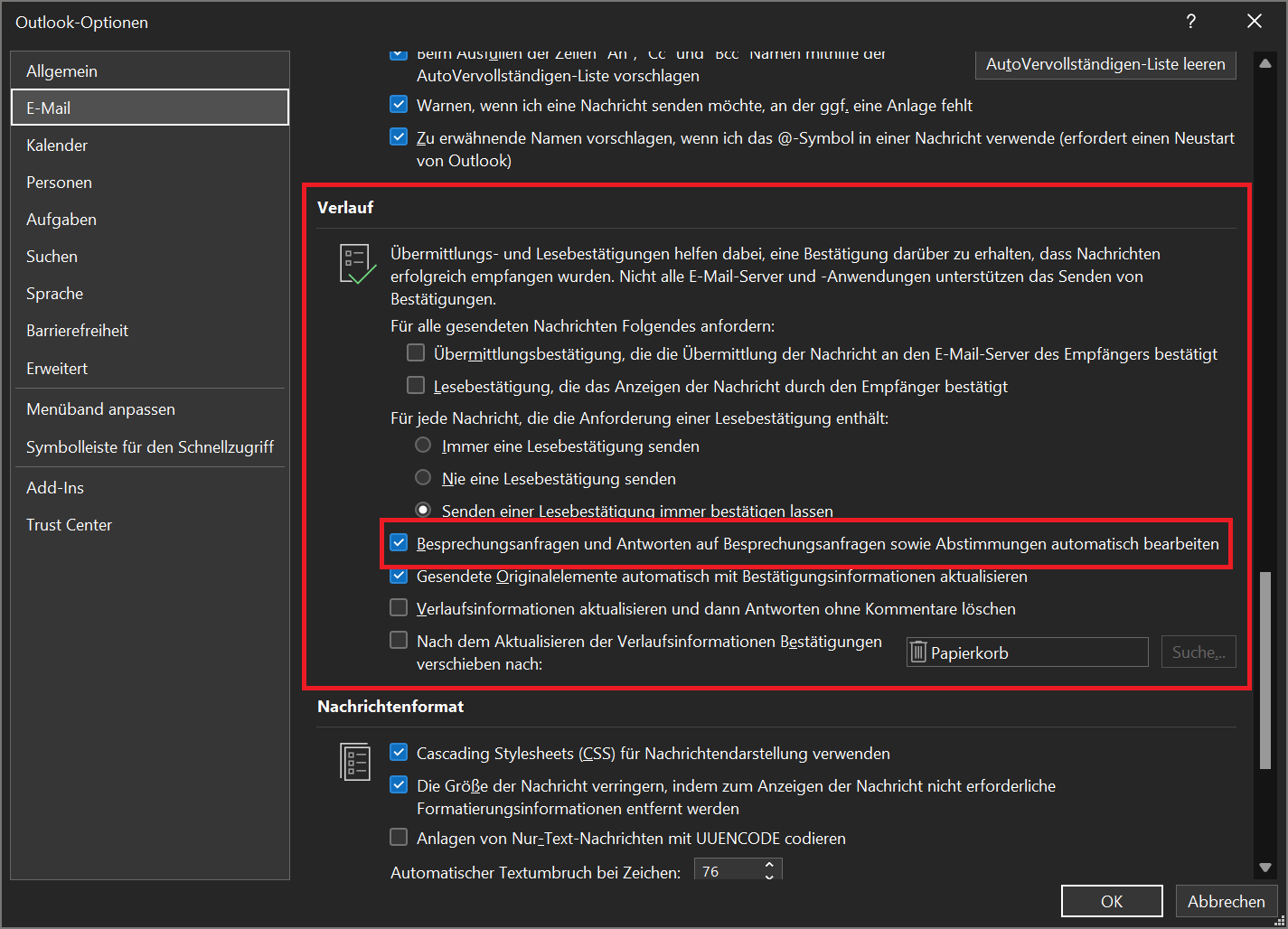
Task: Open the help question mark button
Action: pos(1191,22)
